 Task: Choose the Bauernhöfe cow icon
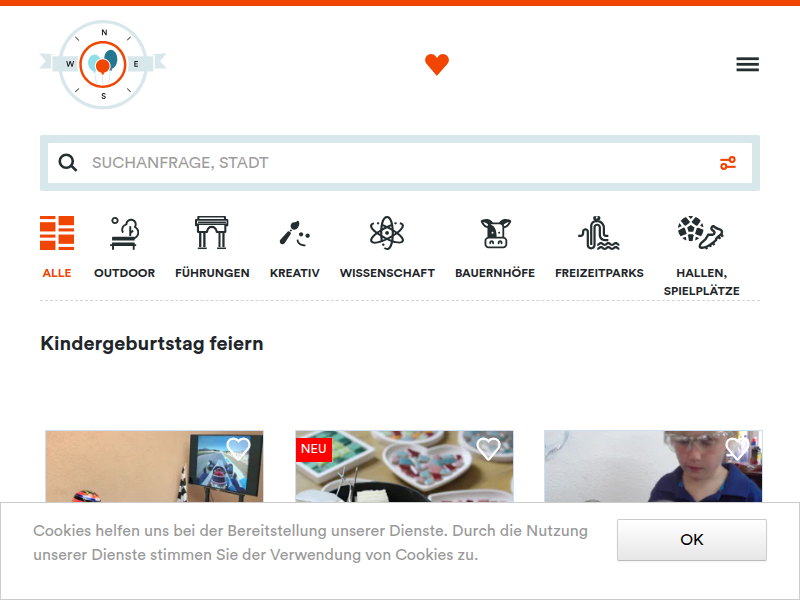495,233
